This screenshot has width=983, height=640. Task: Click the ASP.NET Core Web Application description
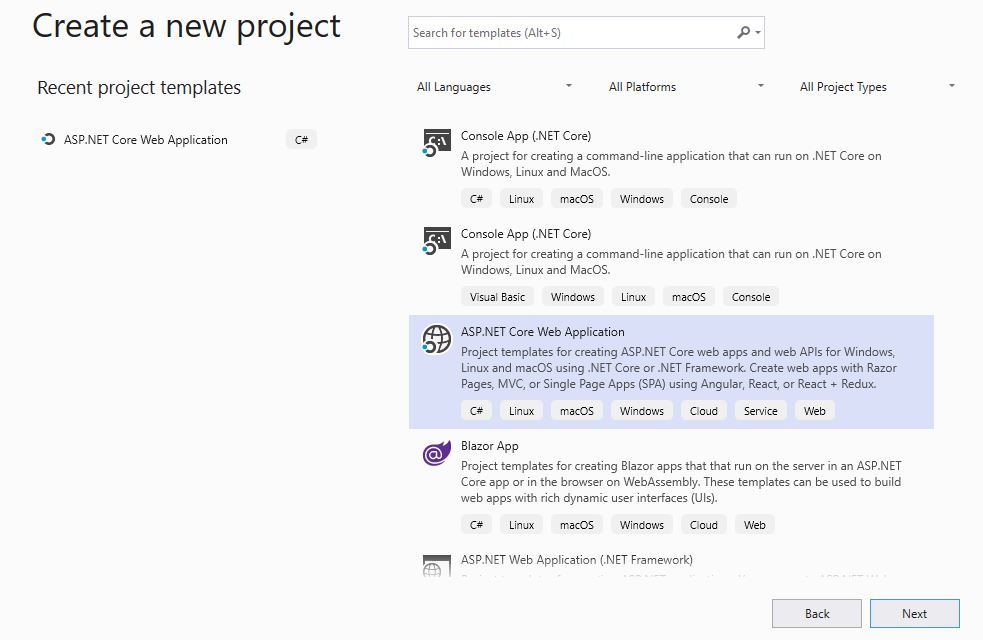pos(678,367)
